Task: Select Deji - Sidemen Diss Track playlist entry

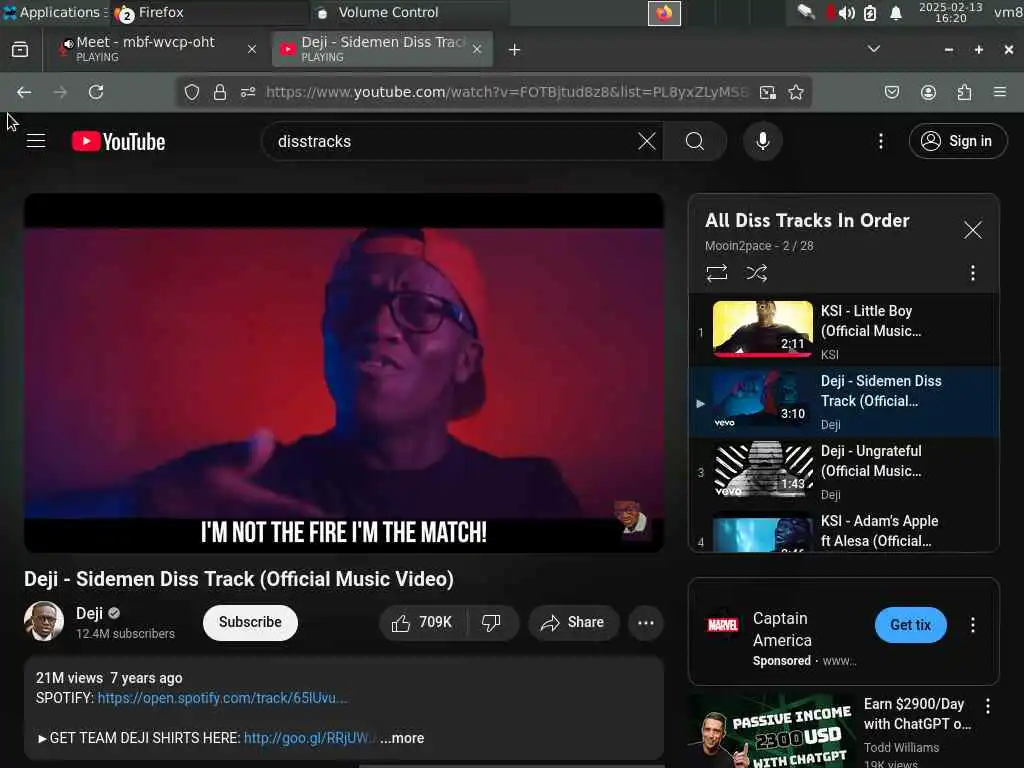Action: pyautogui.click(x=844, y=402)
